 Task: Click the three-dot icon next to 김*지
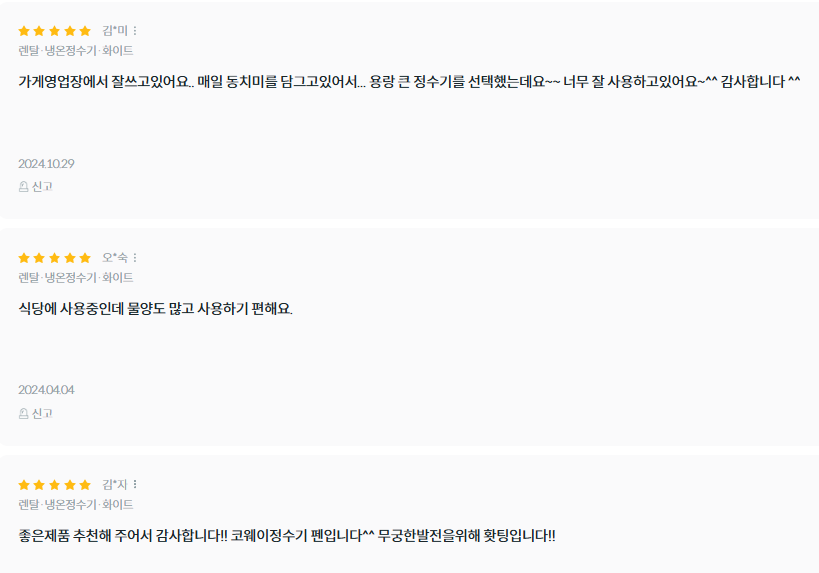[135, 485]
